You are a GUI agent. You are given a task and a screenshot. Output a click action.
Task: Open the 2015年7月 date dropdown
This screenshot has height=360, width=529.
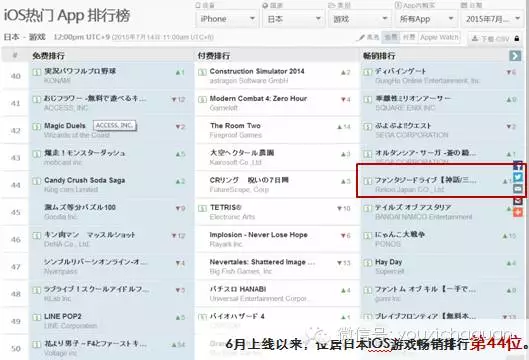point(492,19)
